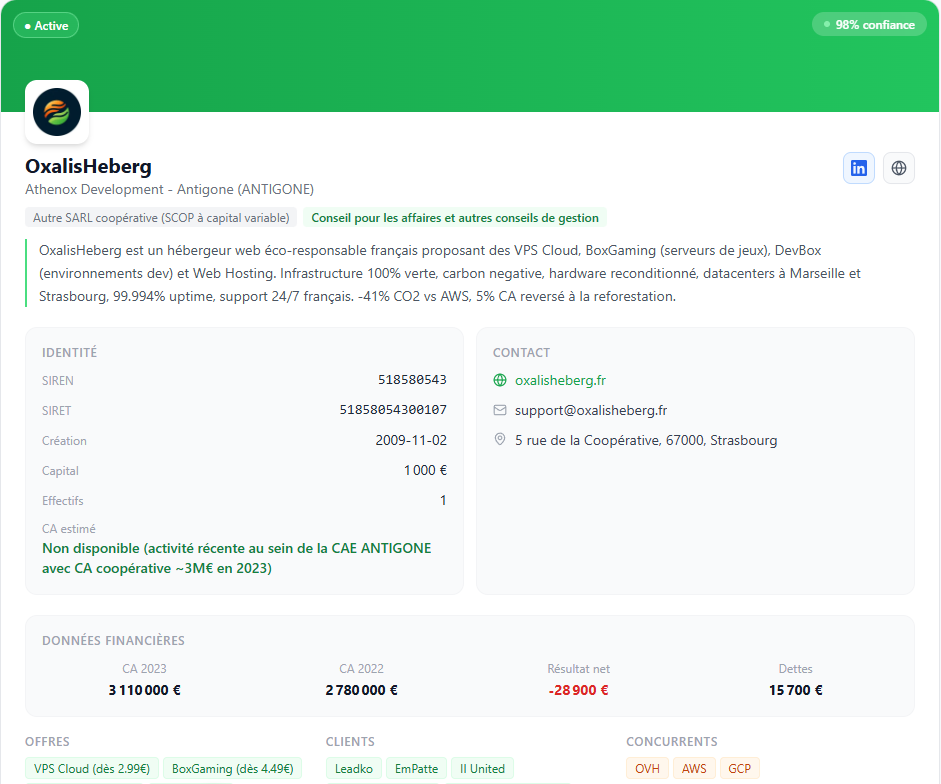Image resolution: width=941 pixels, height=784 pixels.
Task: Toggle the BoxGaming offer chip
Action: (232, 768)
